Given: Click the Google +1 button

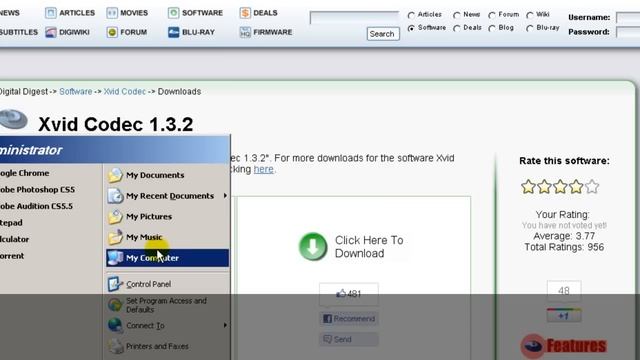Looking at the screenshot, I should point(564,316).
